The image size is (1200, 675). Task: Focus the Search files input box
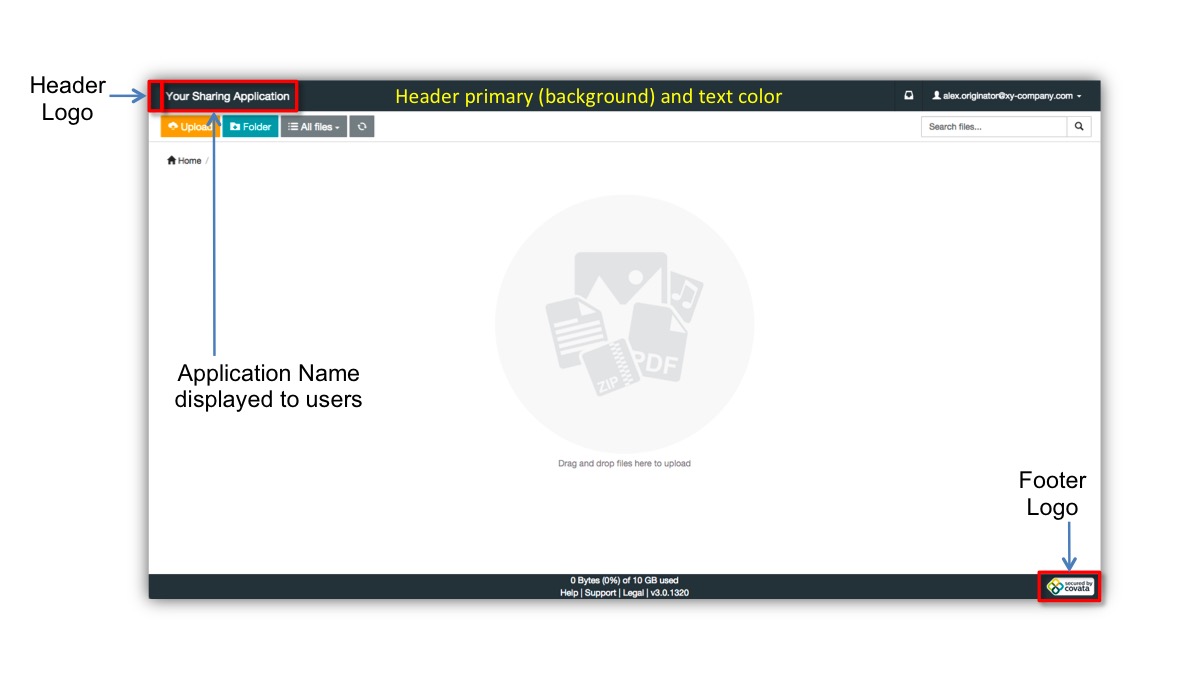(993, 127)
